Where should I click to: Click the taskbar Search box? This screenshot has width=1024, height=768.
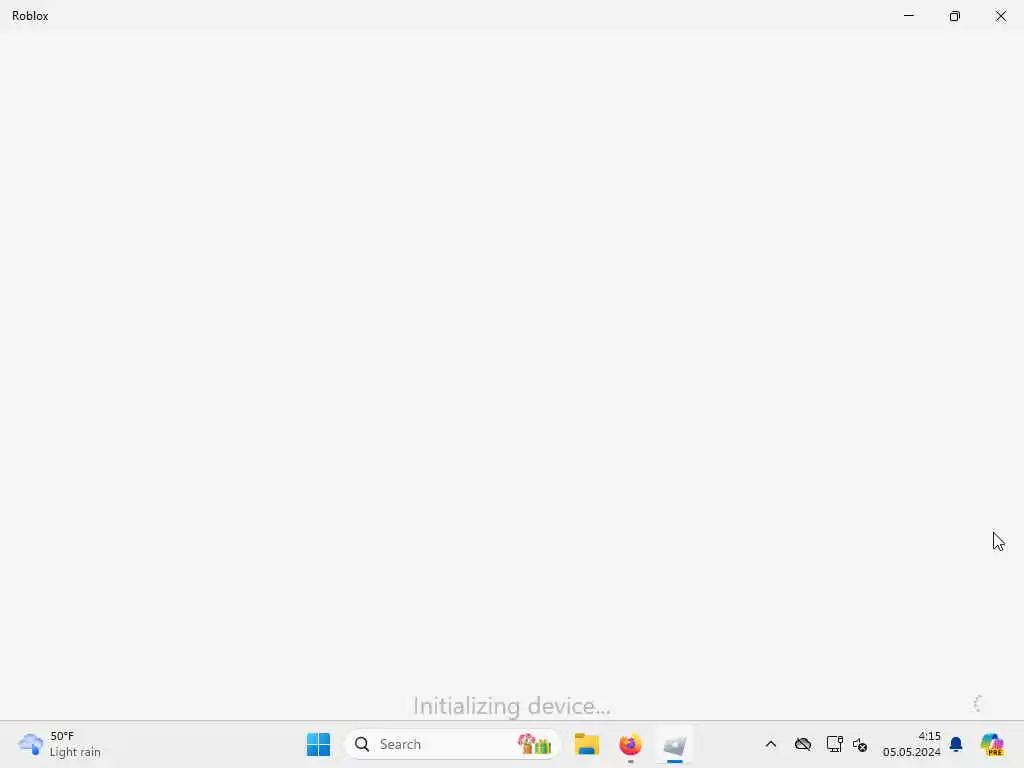pyautogui.click(x=452, y=744)
